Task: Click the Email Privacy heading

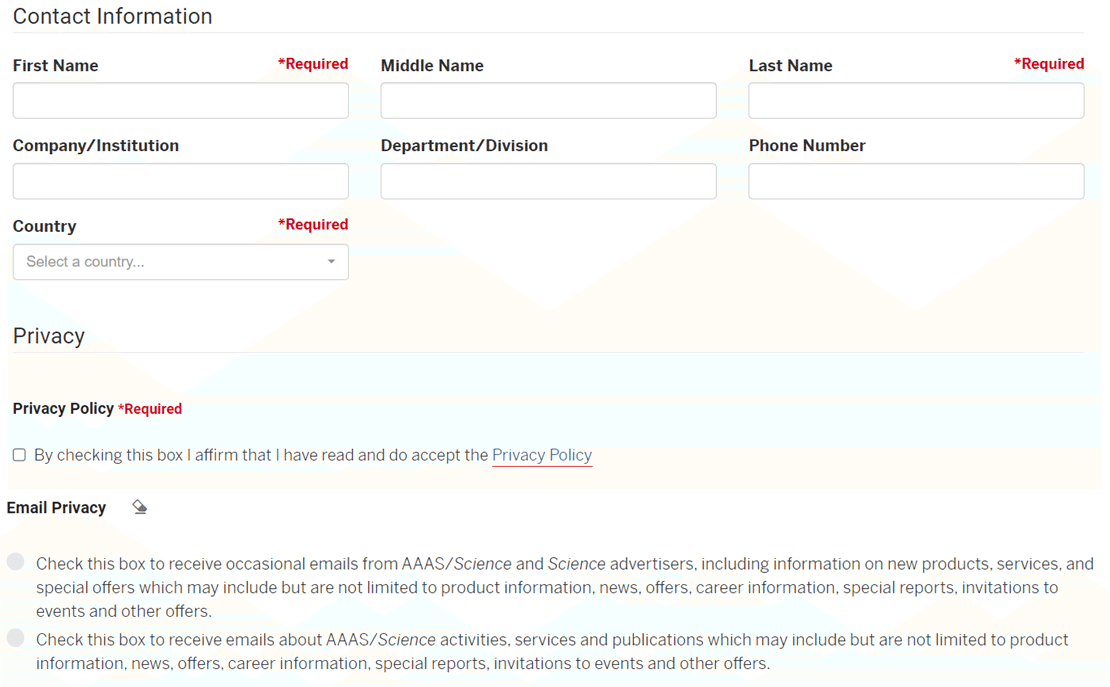Action: (56, 508)
